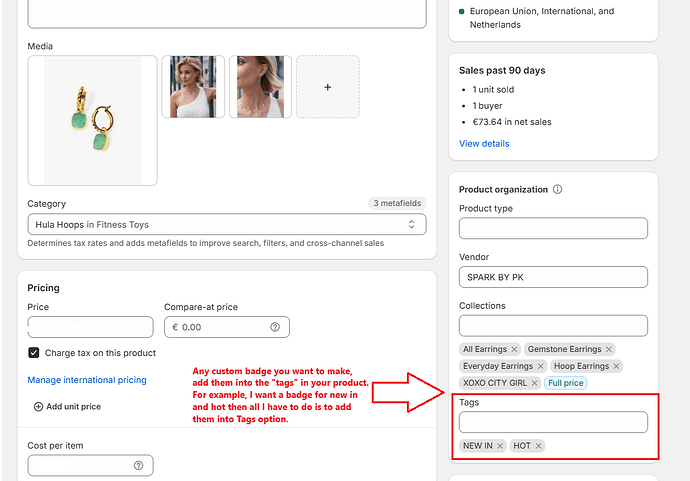This screenshot has width=690, height=481.
Task: Remove All Earrings collection chip
Action: pyautogui.click(x=514, y=350)
